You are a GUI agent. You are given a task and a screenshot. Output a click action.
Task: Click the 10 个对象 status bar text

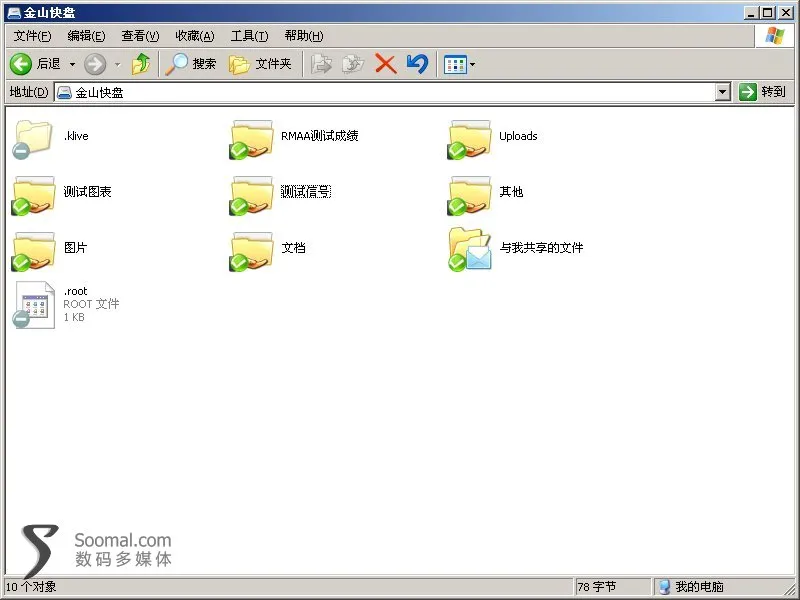coord(31,587)
